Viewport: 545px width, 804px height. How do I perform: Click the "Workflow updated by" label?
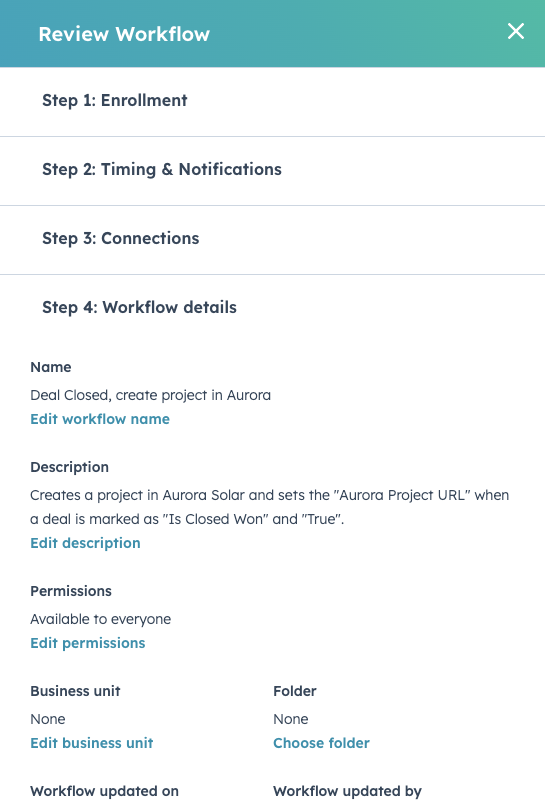[348, 791]
